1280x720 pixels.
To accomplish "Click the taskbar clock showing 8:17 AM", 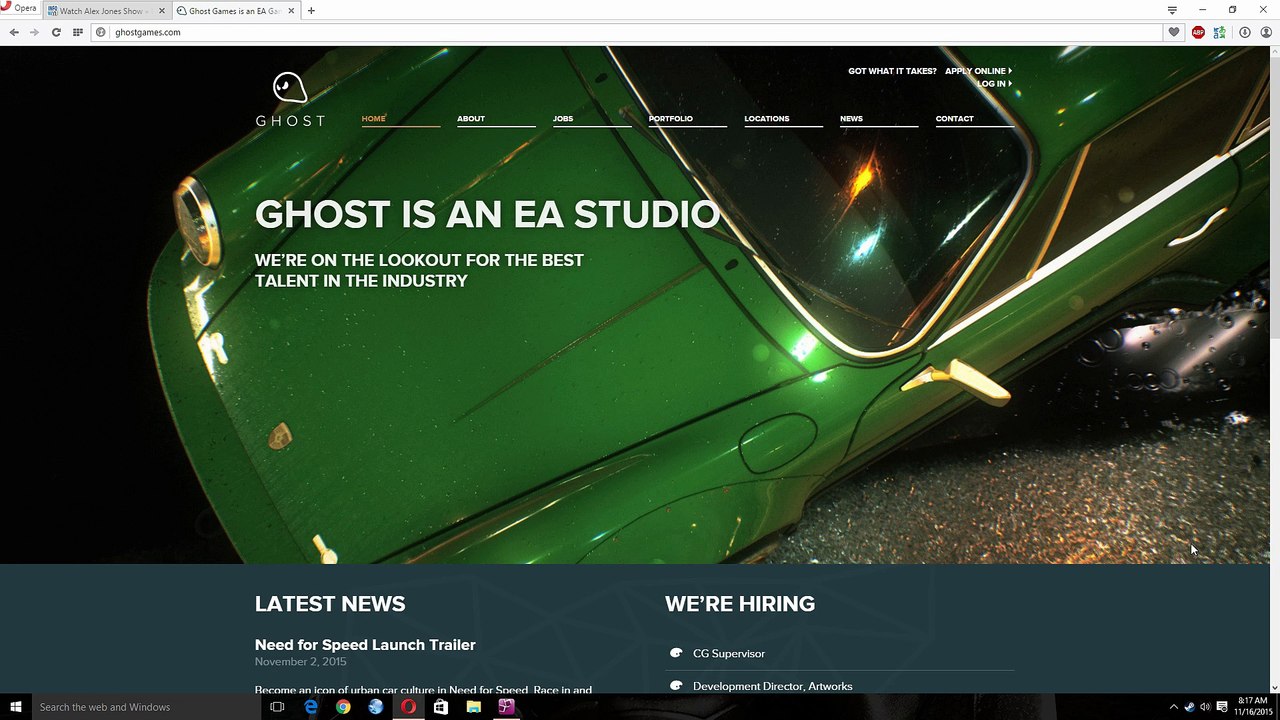I will click(1252, 707).
